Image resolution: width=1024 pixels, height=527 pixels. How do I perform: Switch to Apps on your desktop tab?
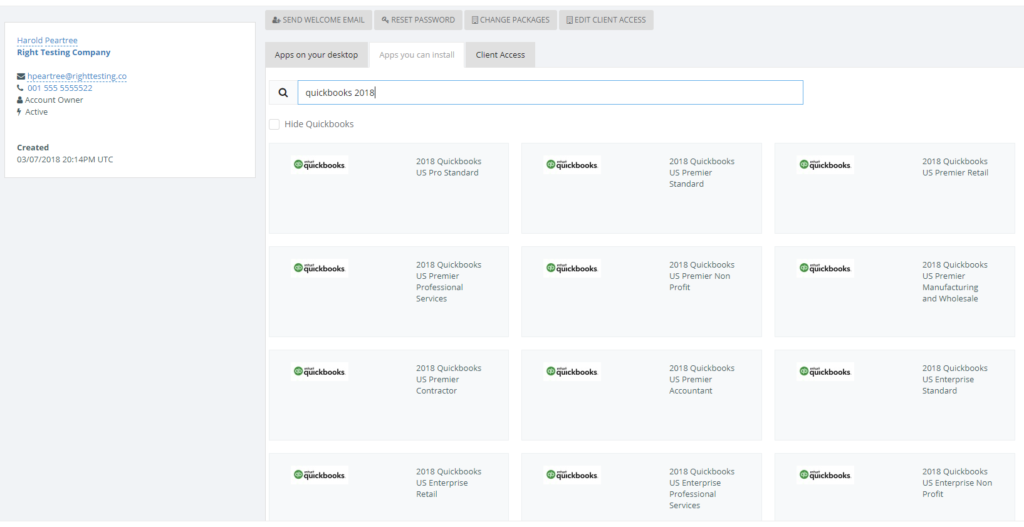point(316,55)
